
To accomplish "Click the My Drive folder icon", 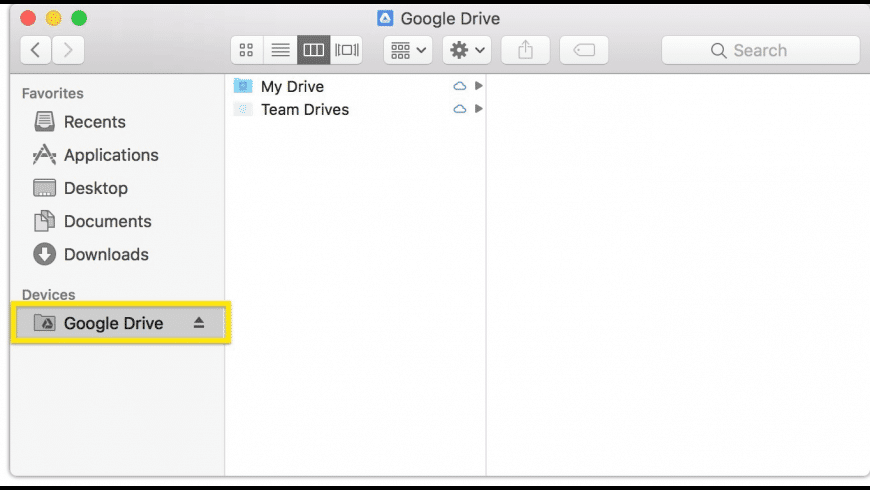I will click(x=243, y=86).
